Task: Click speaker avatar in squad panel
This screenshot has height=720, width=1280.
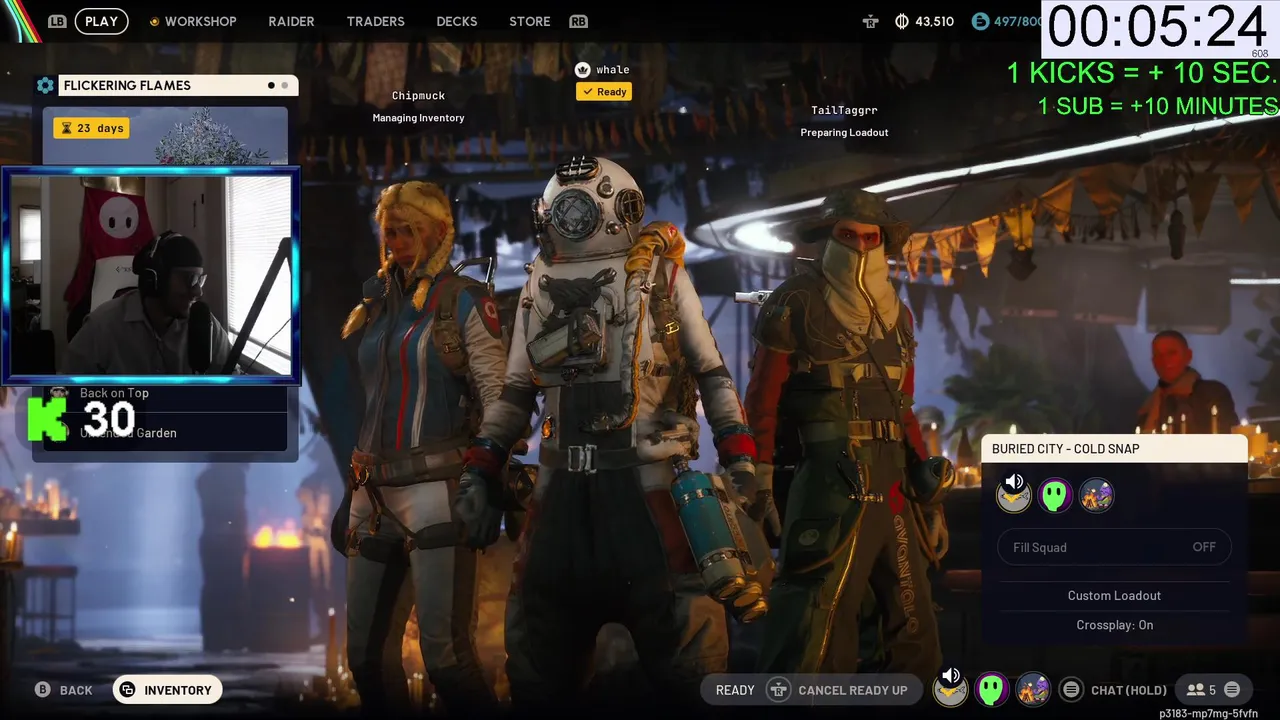Action: click(x=1014, y=494)
